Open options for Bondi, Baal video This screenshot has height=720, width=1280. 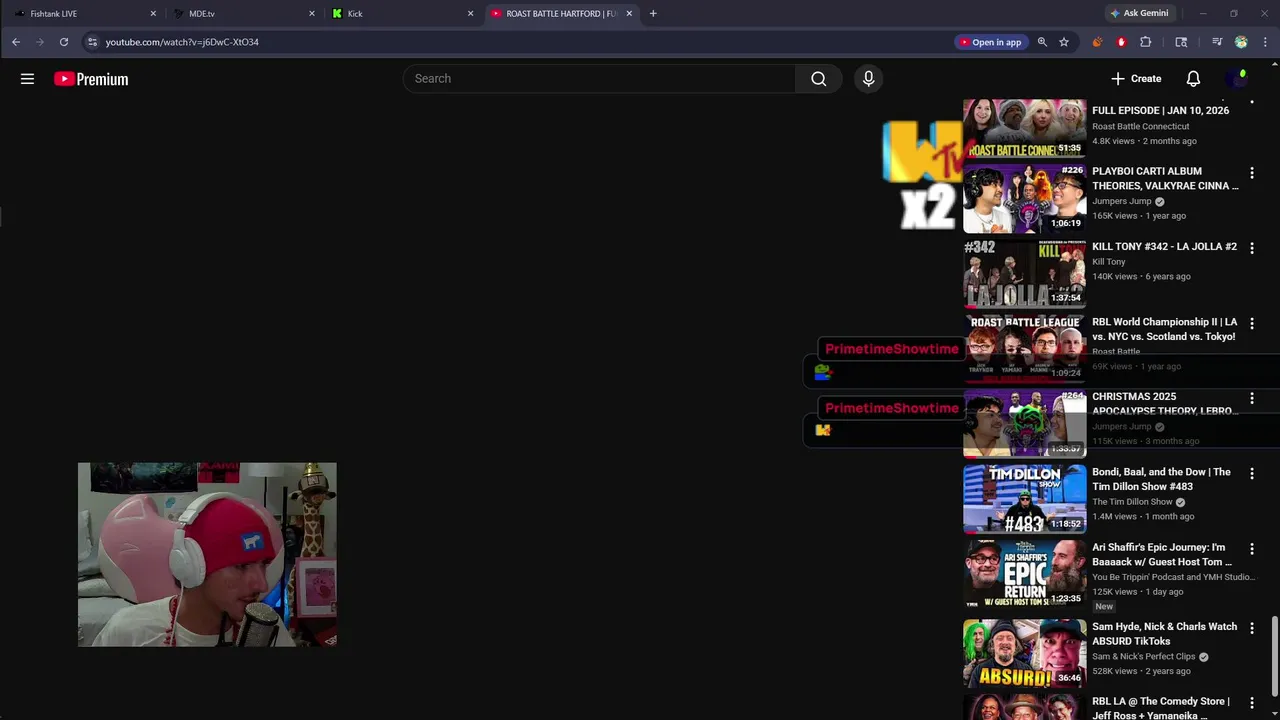pyautogui.click(x=1251, y=474)
